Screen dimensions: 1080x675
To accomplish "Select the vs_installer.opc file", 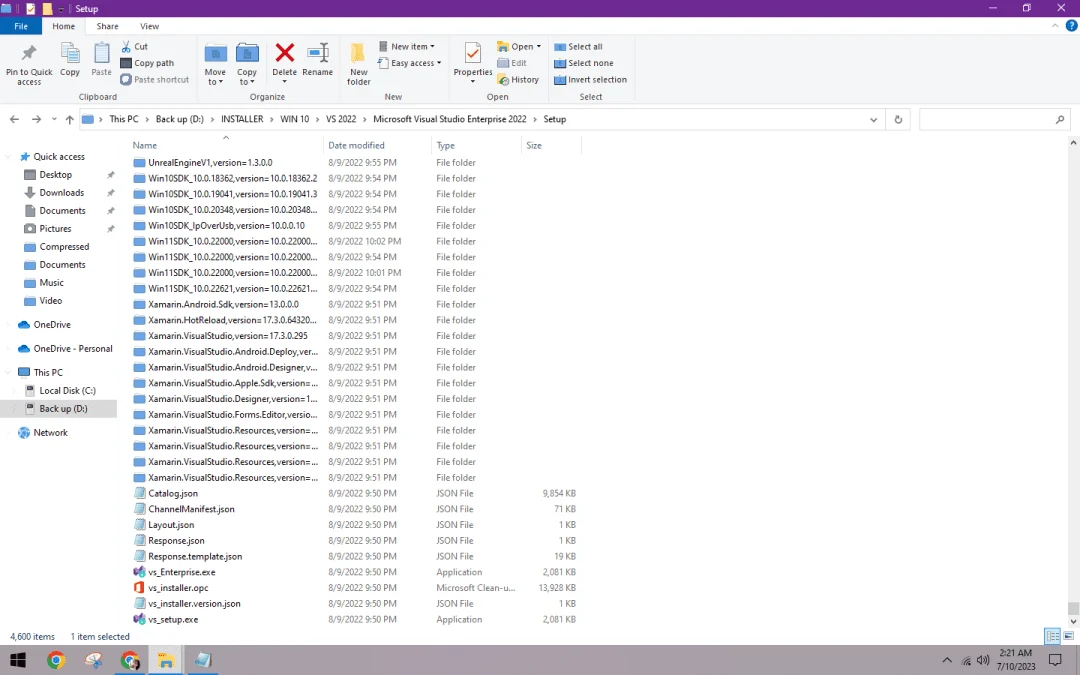I will point(178,588).
